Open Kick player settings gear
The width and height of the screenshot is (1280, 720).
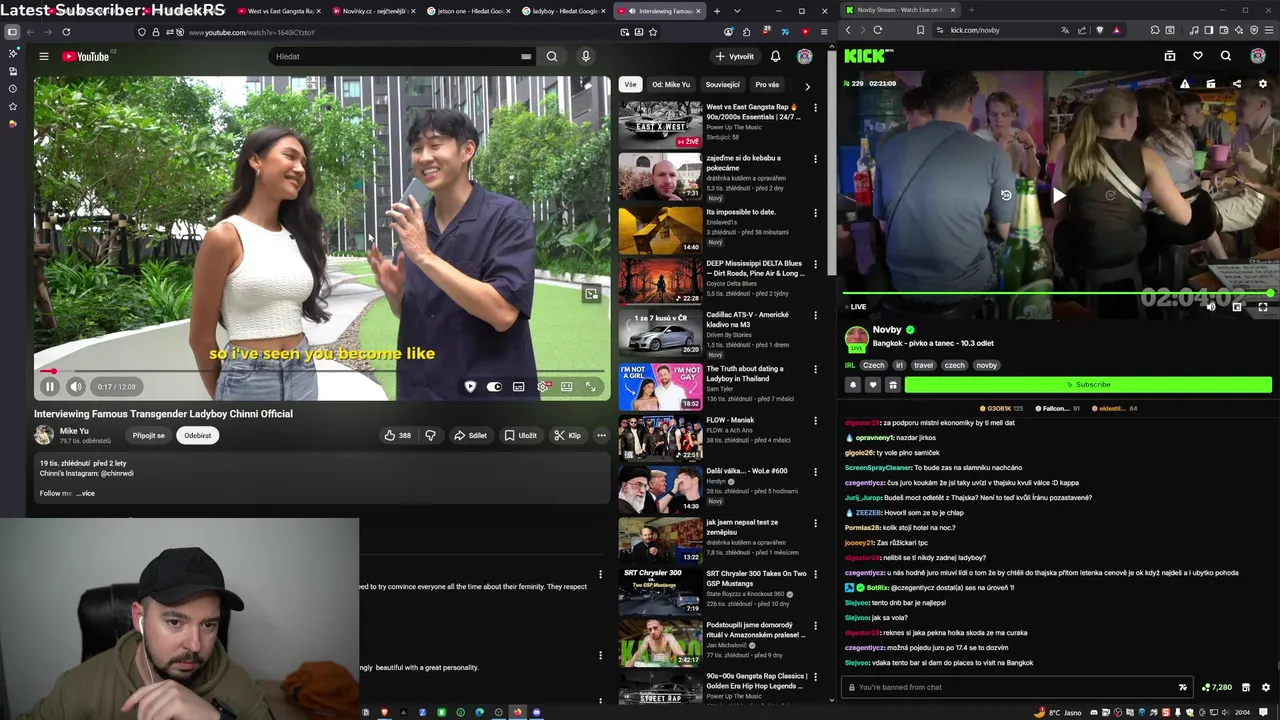click(1263, 84)
